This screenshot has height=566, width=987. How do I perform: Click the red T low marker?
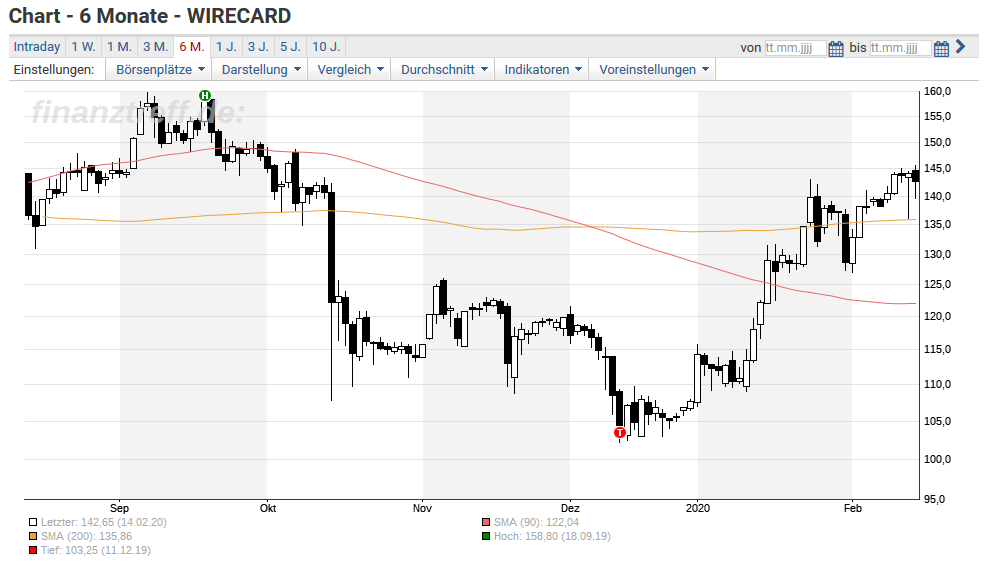[620, 433]
